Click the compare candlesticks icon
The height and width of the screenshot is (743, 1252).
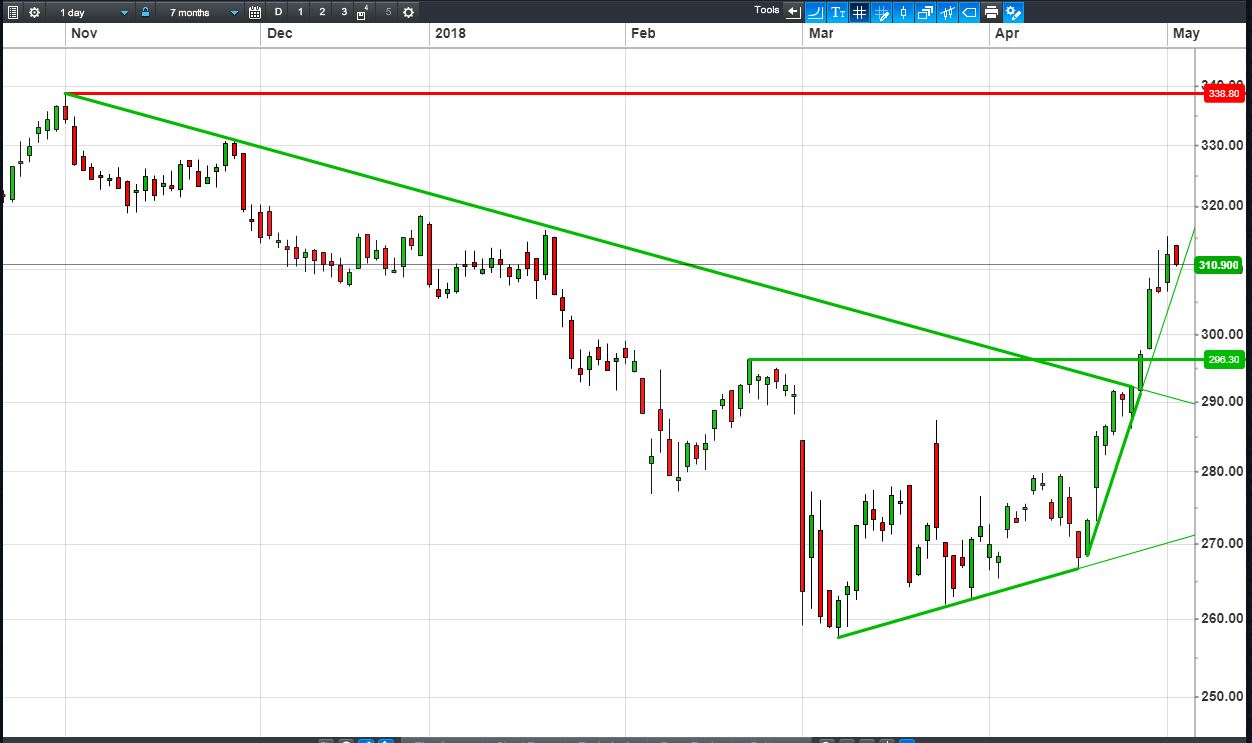(x=947, y=12)
